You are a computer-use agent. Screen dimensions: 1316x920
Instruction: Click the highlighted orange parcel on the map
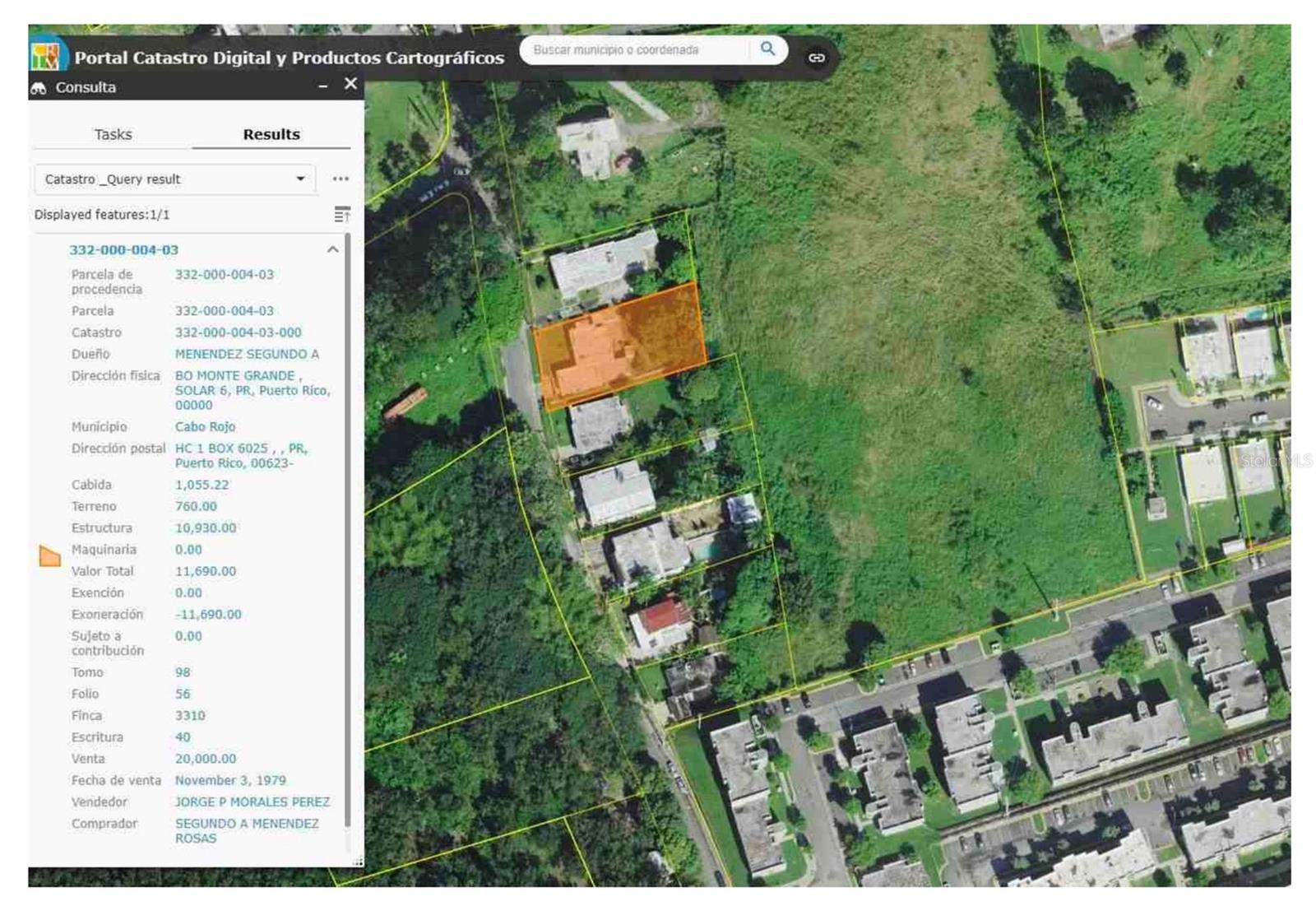tap(620, 346)
